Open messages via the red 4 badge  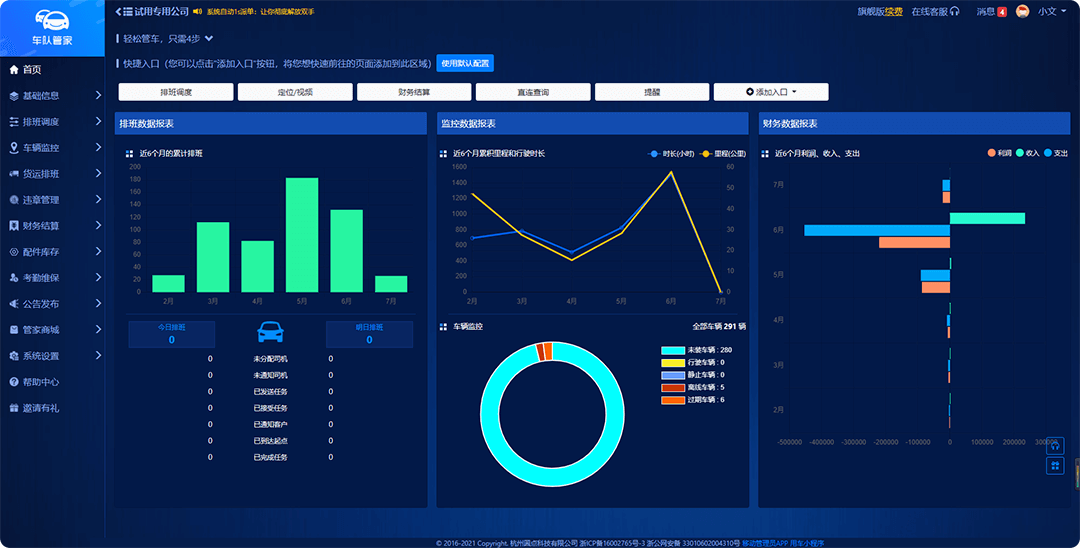coord(1002,12)
